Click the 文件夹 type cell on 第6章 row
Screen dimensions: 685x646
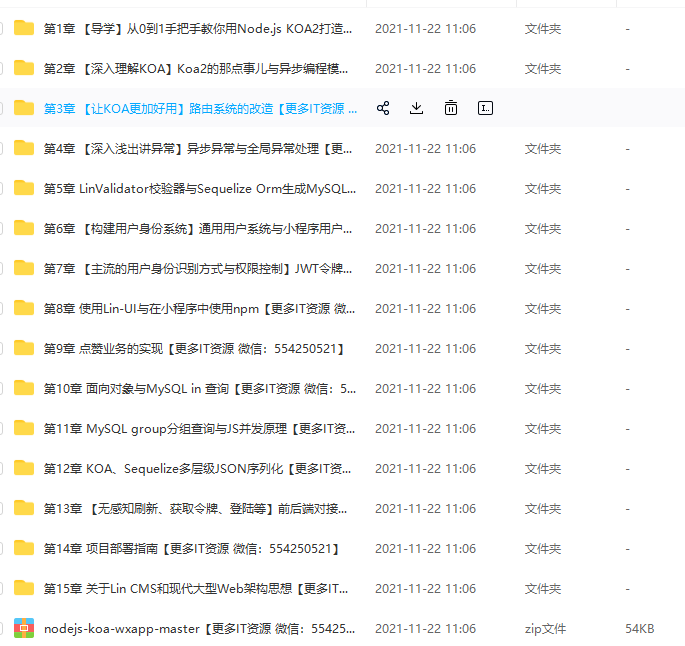(543, 228)
